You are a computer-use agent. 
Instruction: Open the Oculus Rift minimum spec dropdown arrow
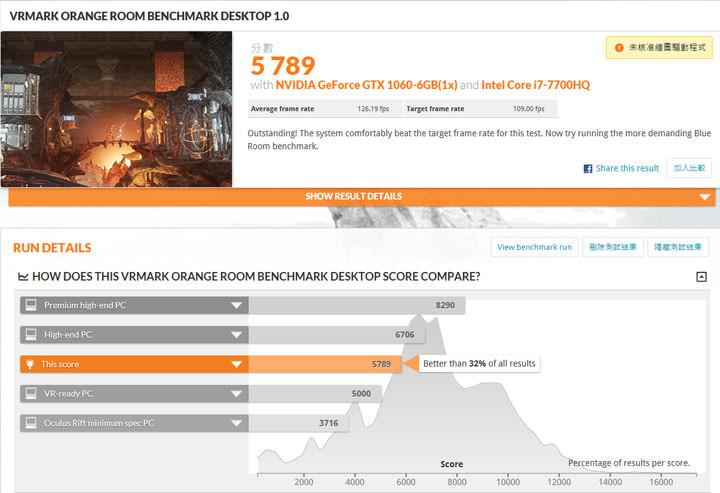pos(237,423)
